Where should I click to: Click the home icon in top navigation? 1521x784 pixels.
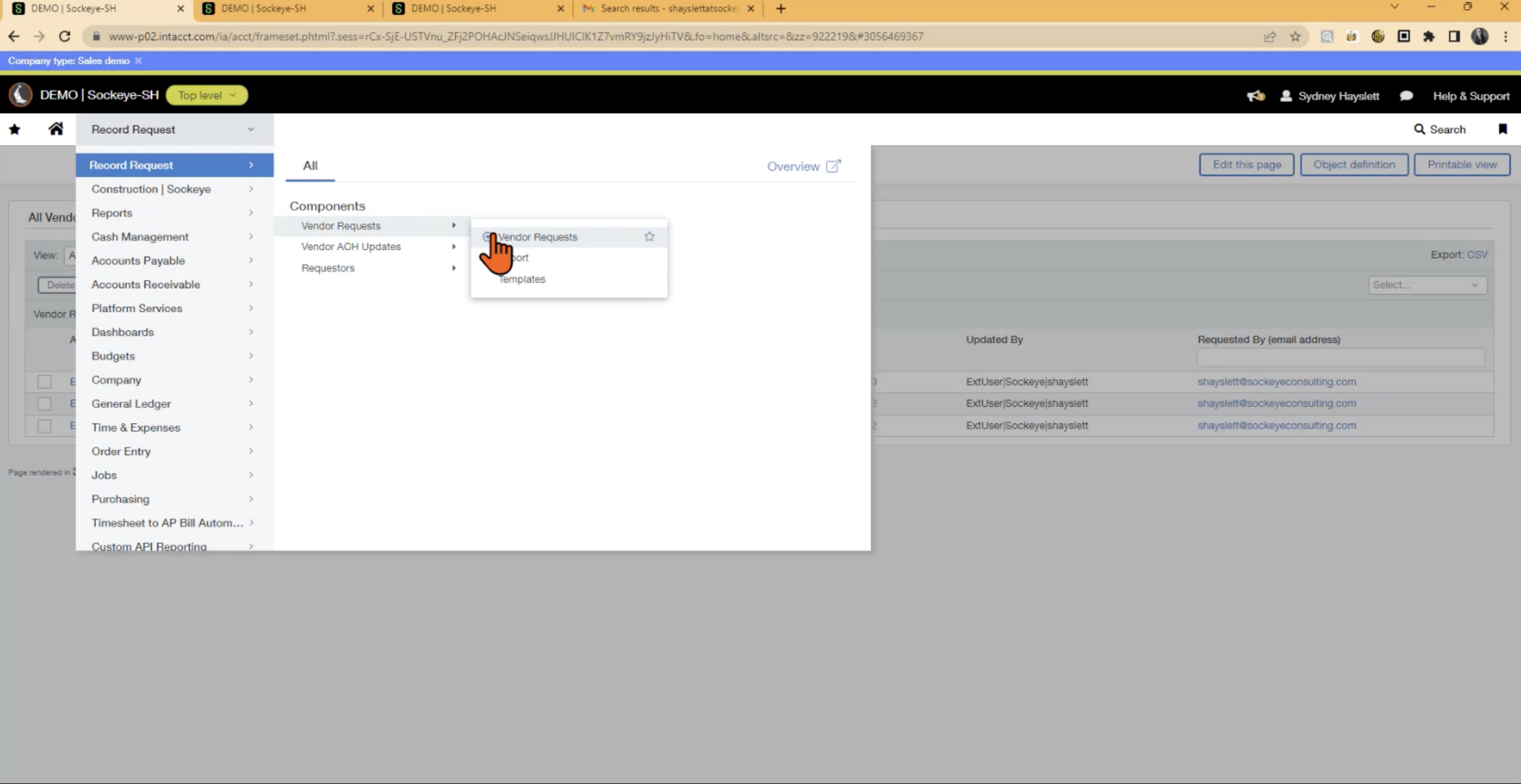click(x=56, y=128)
